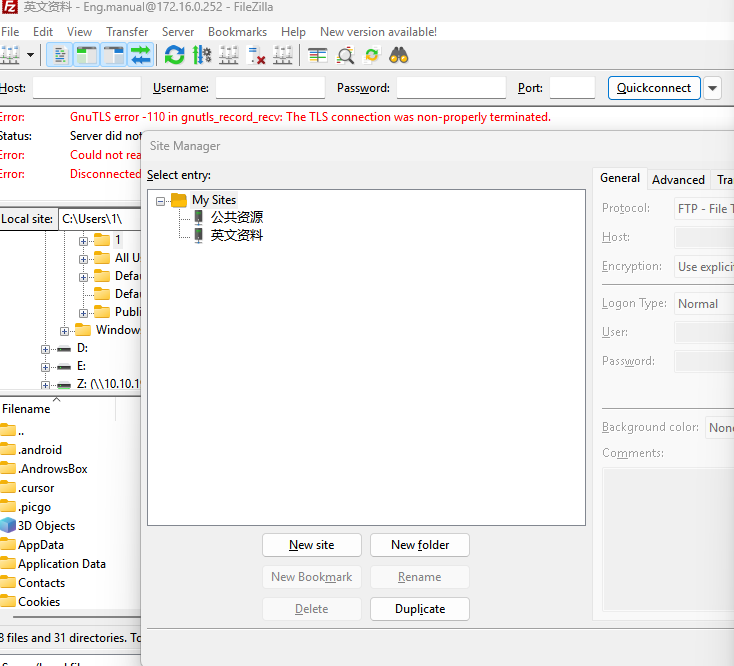This screenshot has width=734, height=666.
Task: Click the New site button
Action: (x=312, y=545)
